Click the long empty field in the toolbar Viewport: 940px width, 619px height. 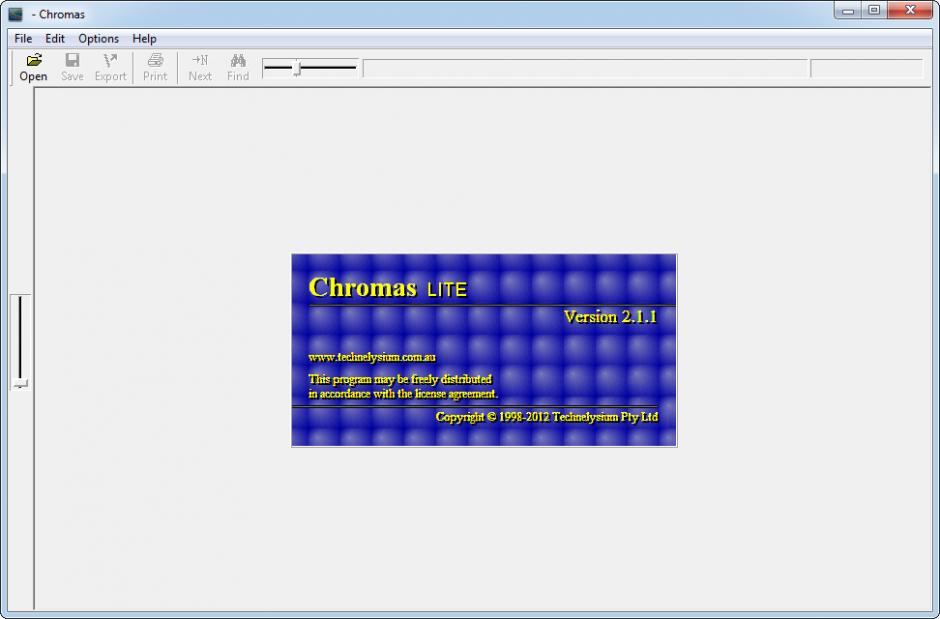pyautogui.click(x=584, y=68)
